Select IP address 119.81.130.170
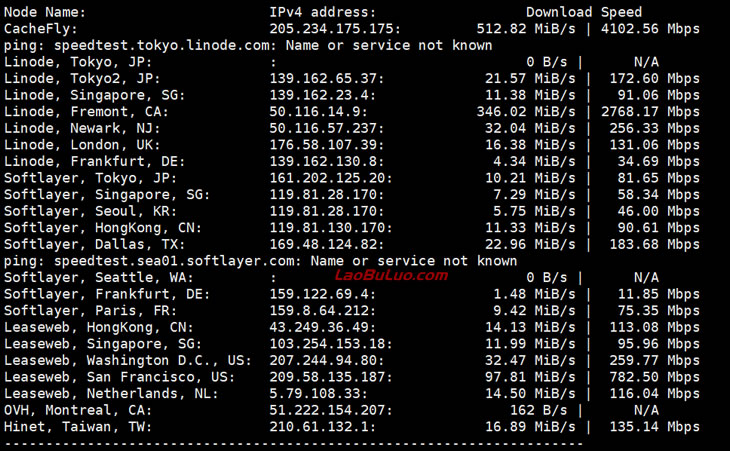Viewport: 730px width, 451px height. [331, 228]
